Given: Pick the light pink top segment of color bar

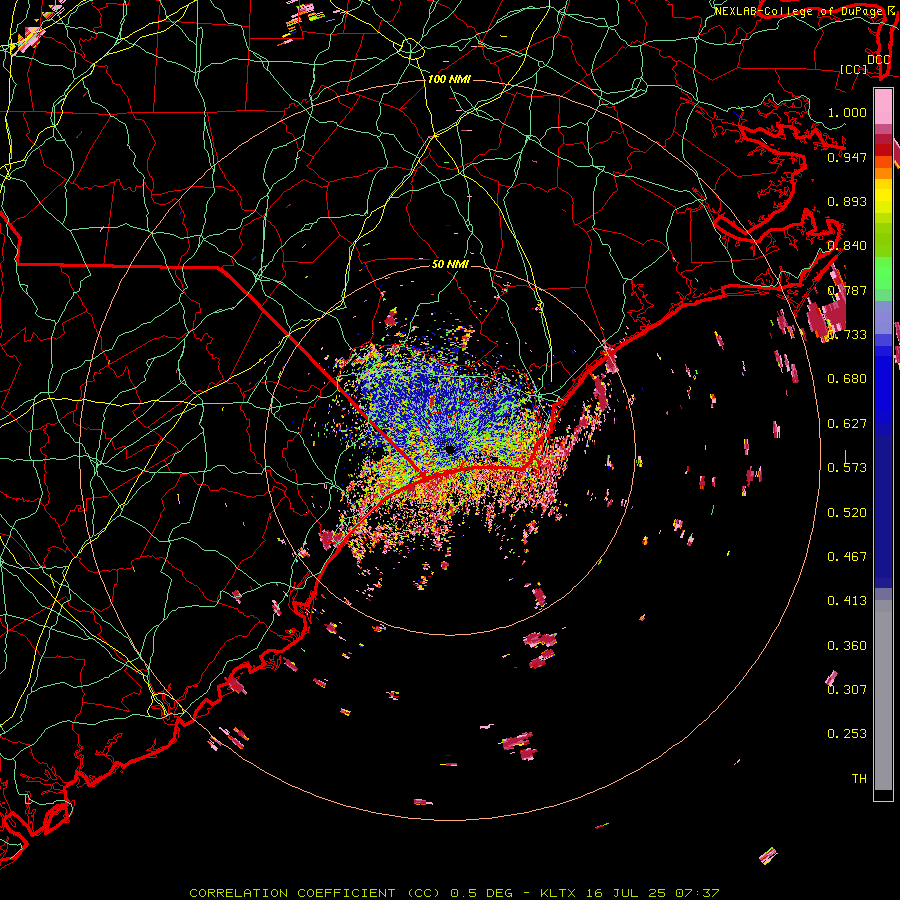Looking at the screenshot, I should pyautogui.click(x=883, y=106).
